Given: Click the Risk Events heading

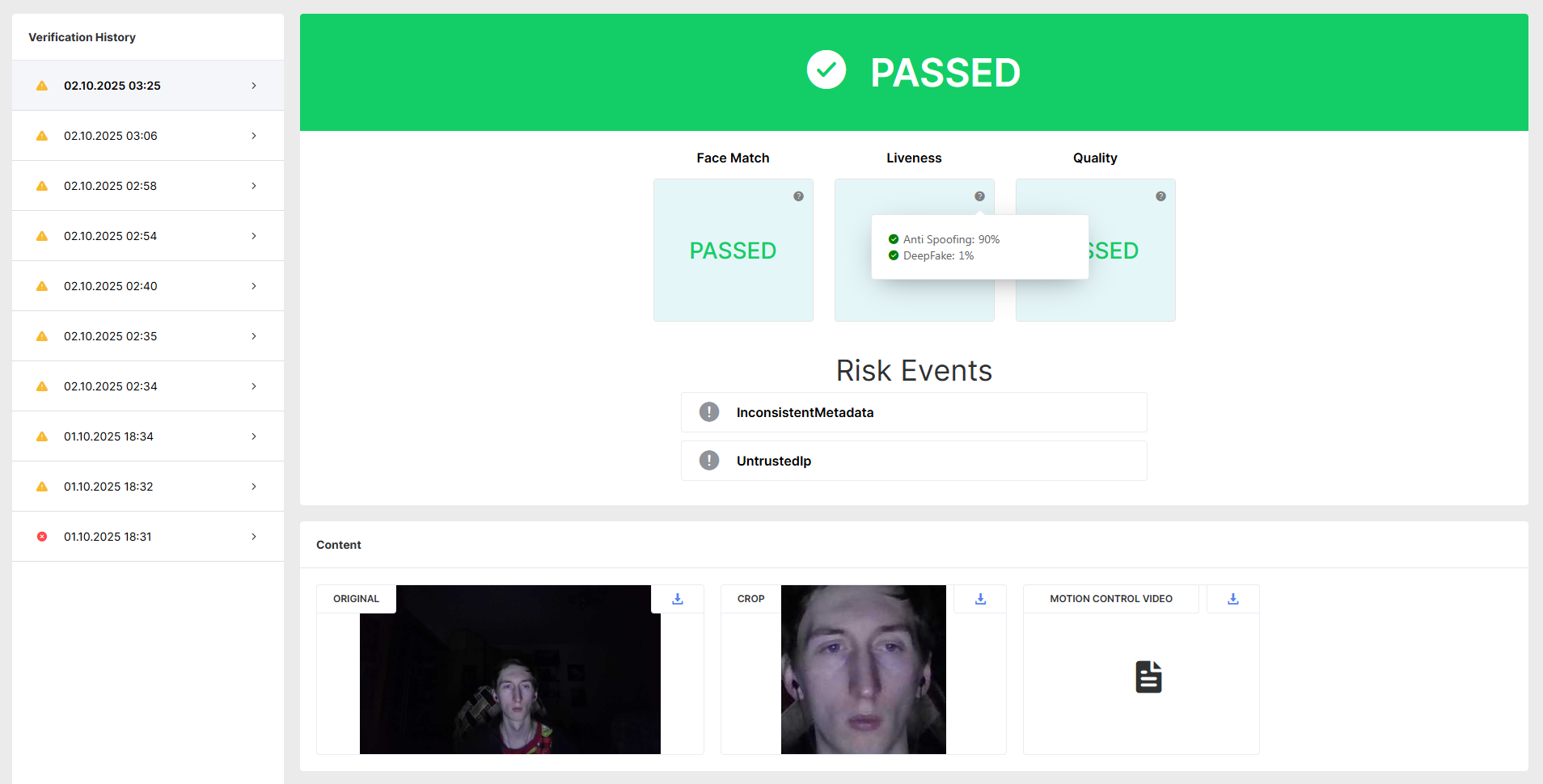Looking at the screenshot, I should tap(914, 370).
